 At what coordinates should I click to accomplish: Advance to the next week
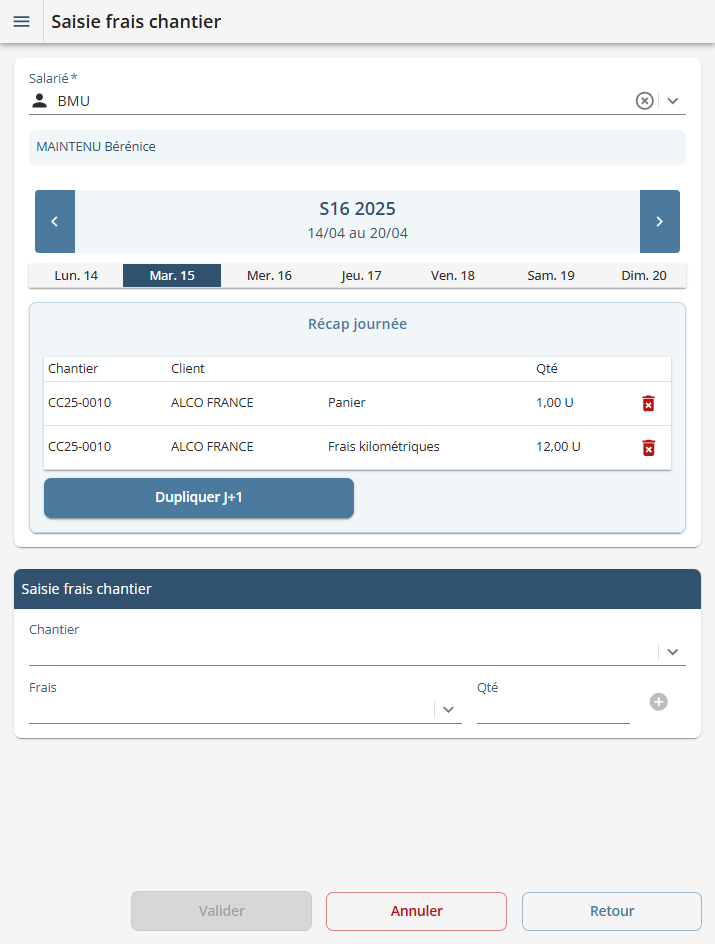click(659, 221)
